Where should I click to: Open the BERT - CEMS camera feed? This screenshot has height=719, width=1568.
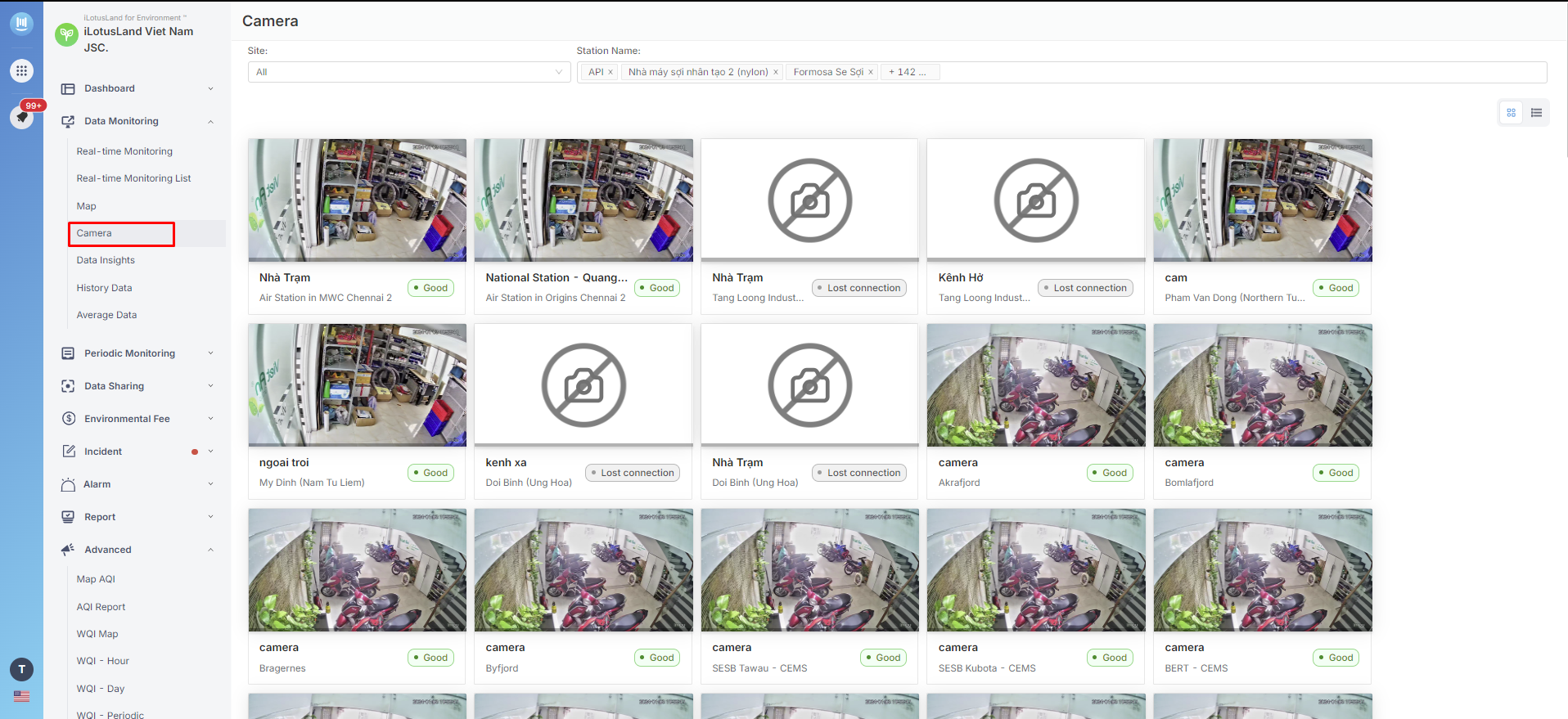pyautogui.click(x=1263, y=569)
